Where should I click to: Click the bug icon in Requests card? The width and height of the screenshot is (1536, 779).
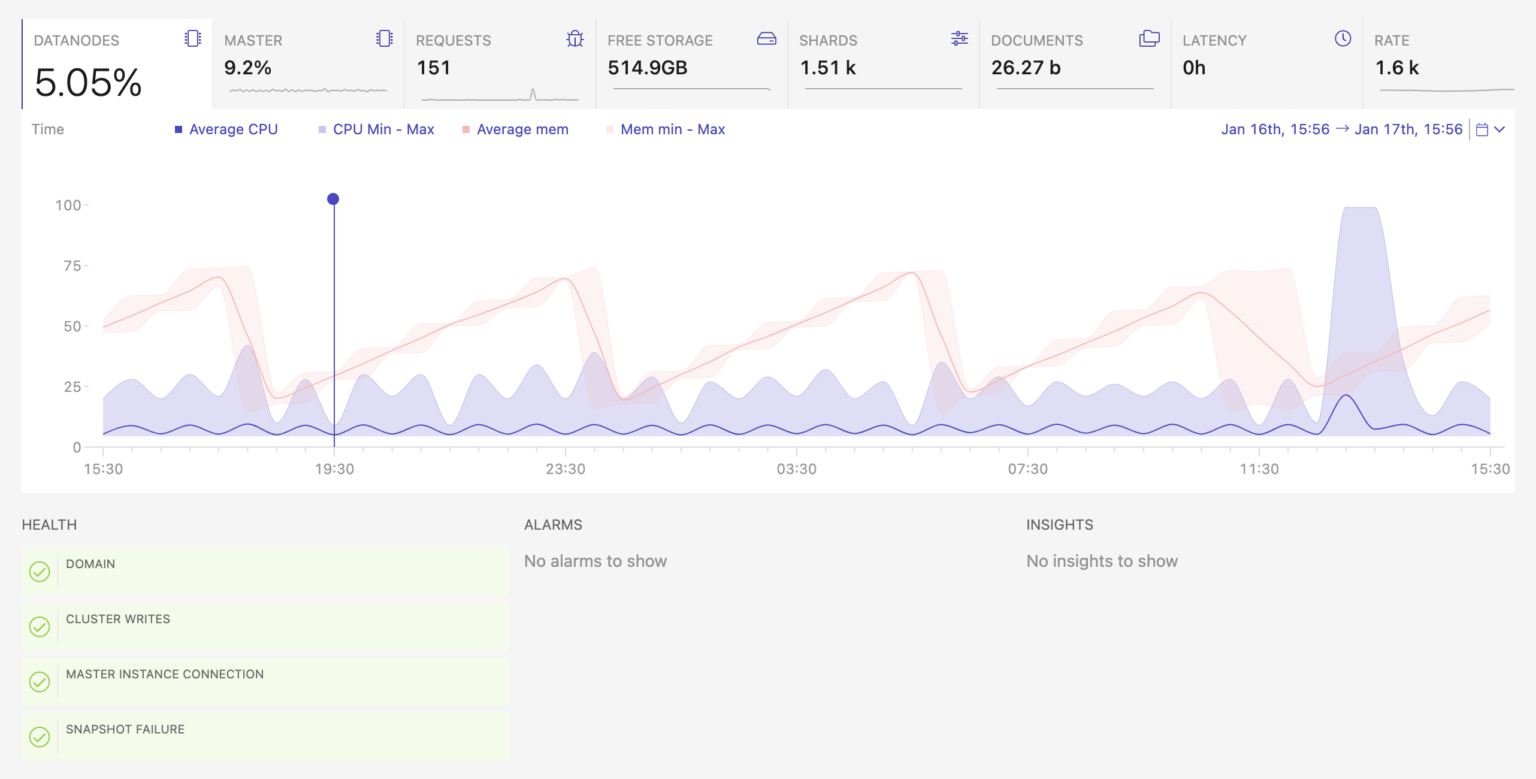click(575, 38)
